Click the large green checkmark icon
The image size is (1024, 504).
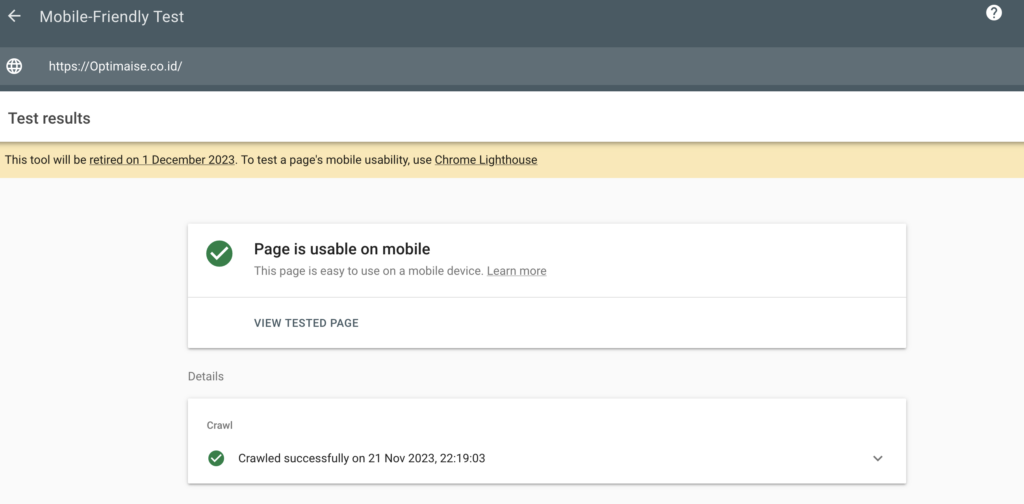point(219,254)
